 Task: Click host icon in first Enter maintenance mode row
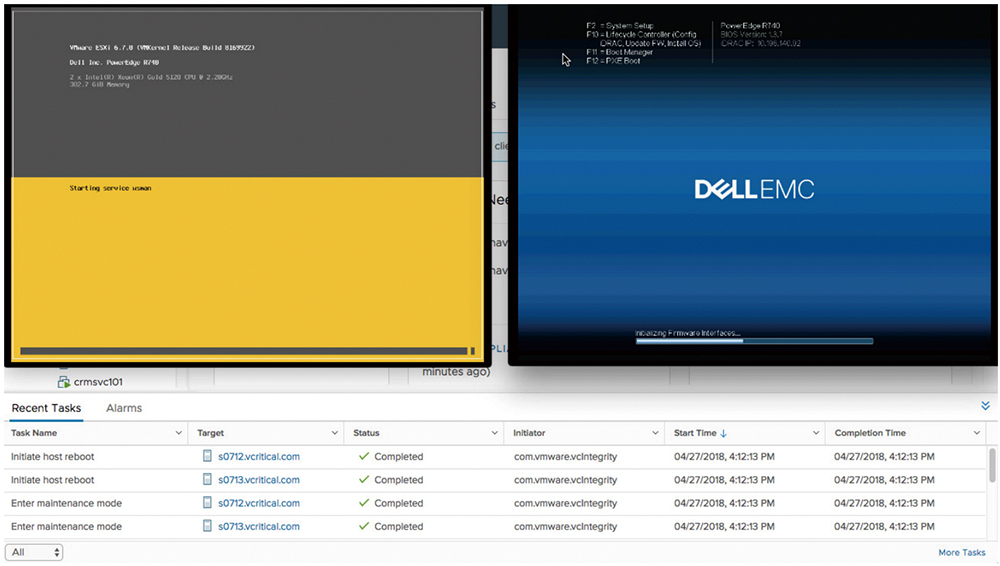pos(207,502)
